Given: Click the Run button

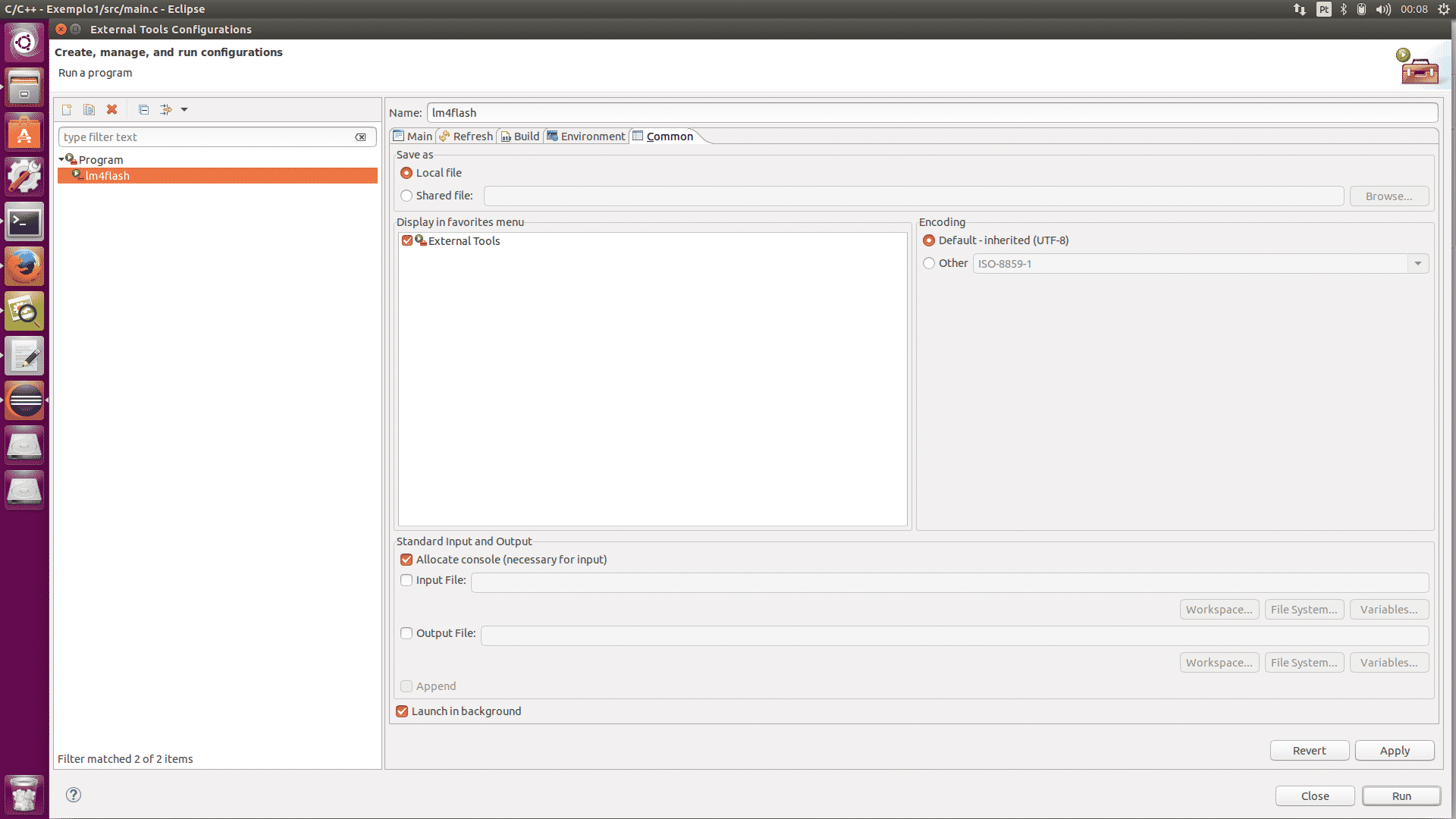Looking at the screenshot, I should pos(1401,795).
